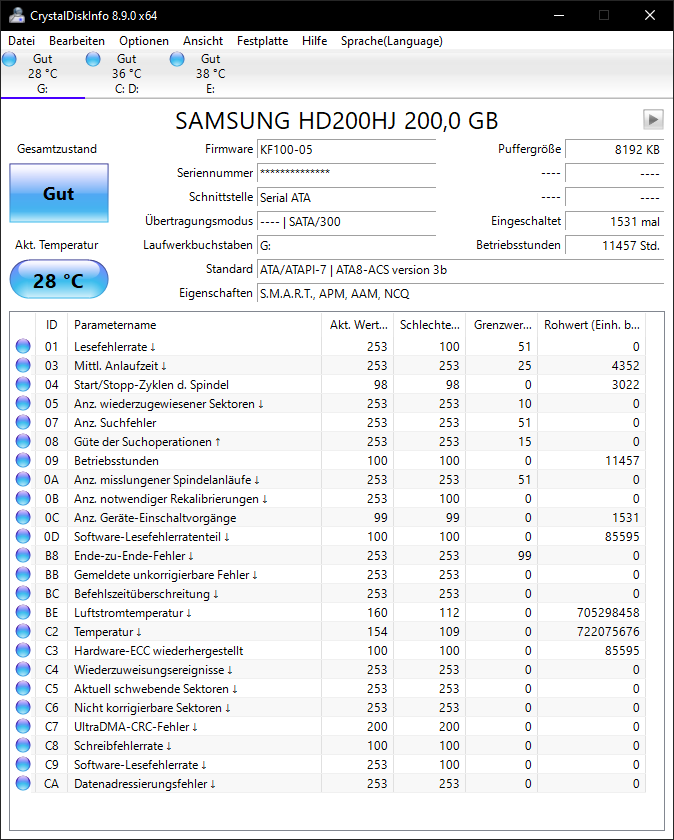The image size is (674, 840).
Task: Click the status circle for Befehlszeitüberschreitung
Action: pos(23,594)
